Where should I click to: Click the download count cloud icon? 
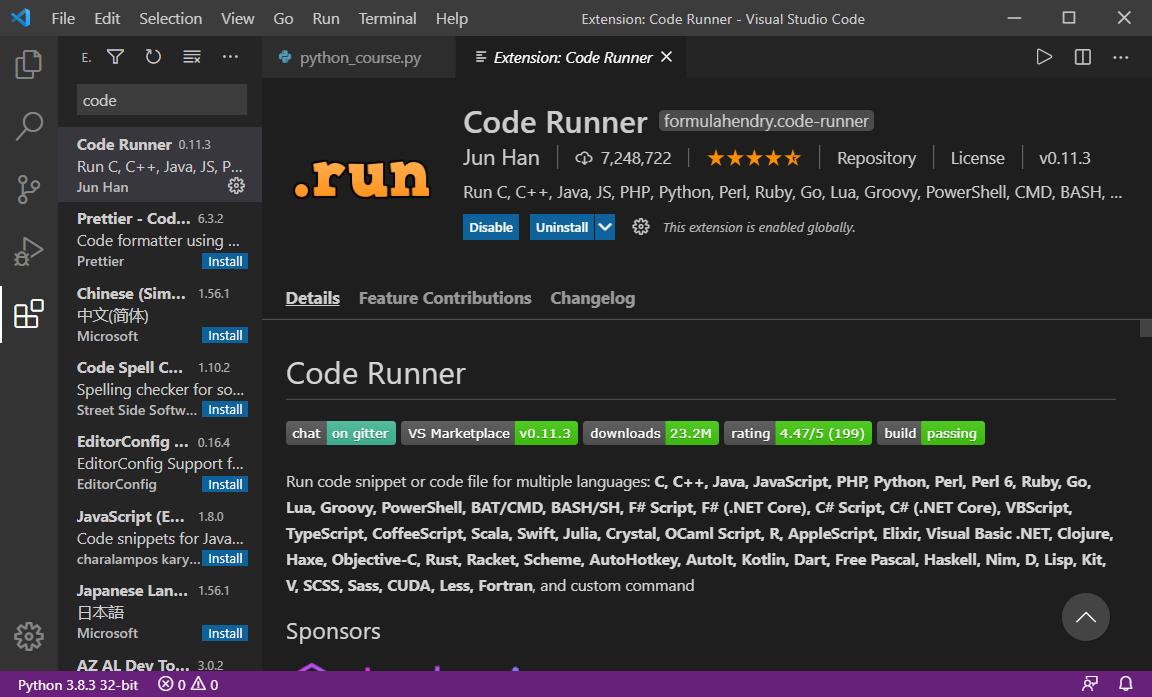[x=584, y=159]
